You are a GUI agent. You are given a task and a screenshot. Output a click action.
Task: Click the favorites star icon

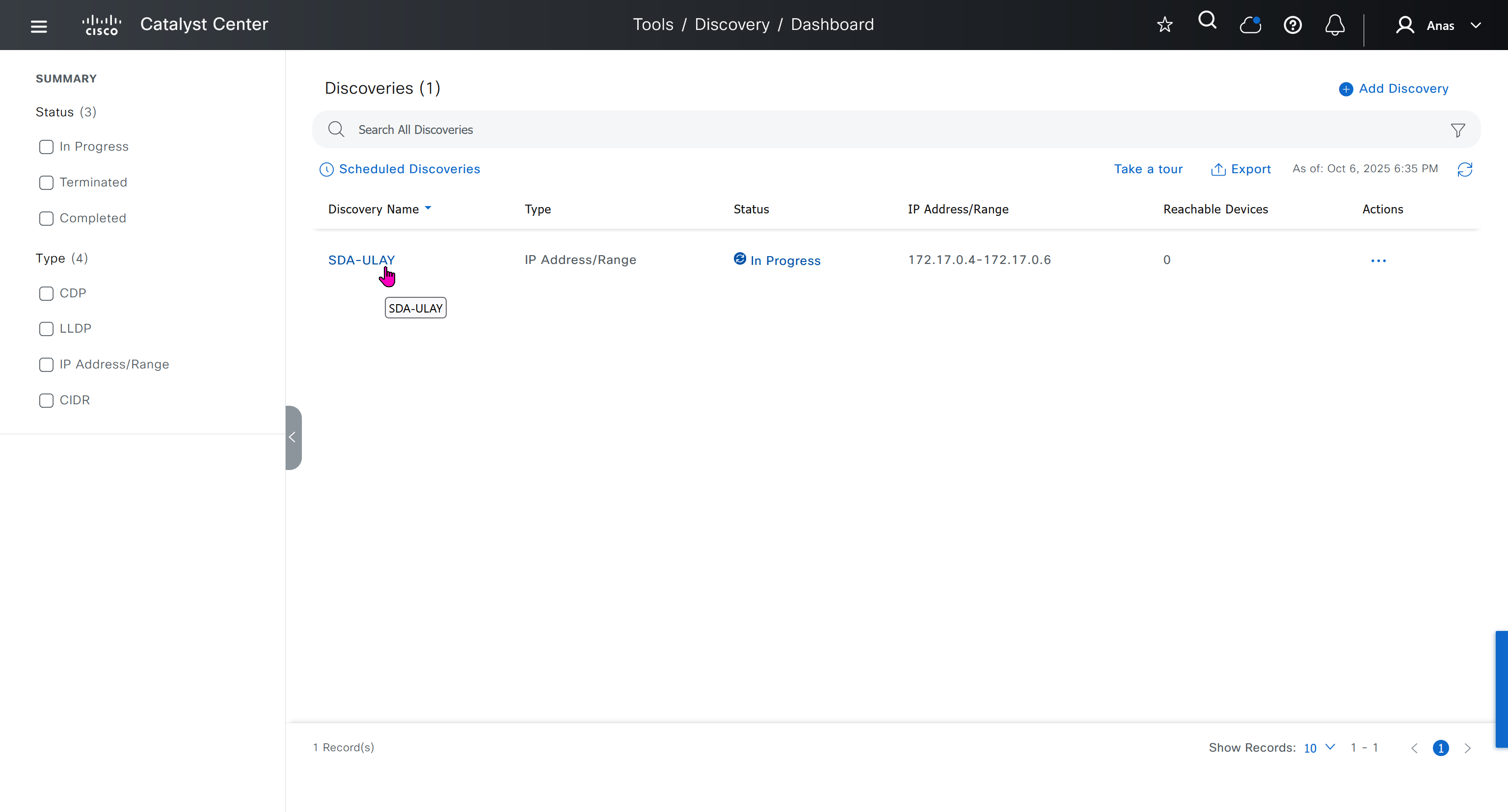(x=1164, y=25)
